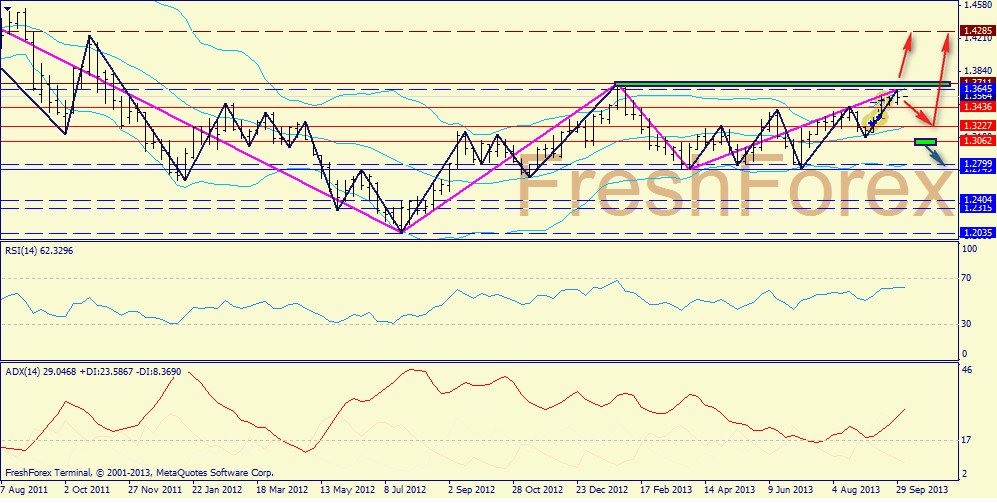Click the 2 Sep 2012 date label
Viewport: 997px width, 503px height.
pyautogui.click(x=471, y=490)
